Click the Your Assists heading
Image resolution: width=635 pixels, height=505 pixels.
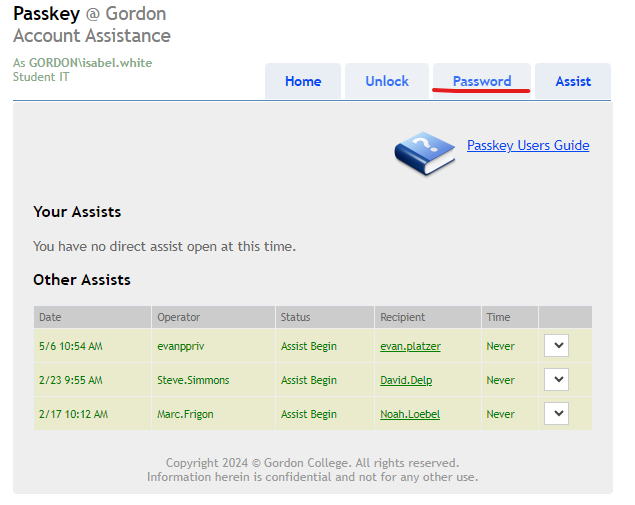click(x=77, y=212)
